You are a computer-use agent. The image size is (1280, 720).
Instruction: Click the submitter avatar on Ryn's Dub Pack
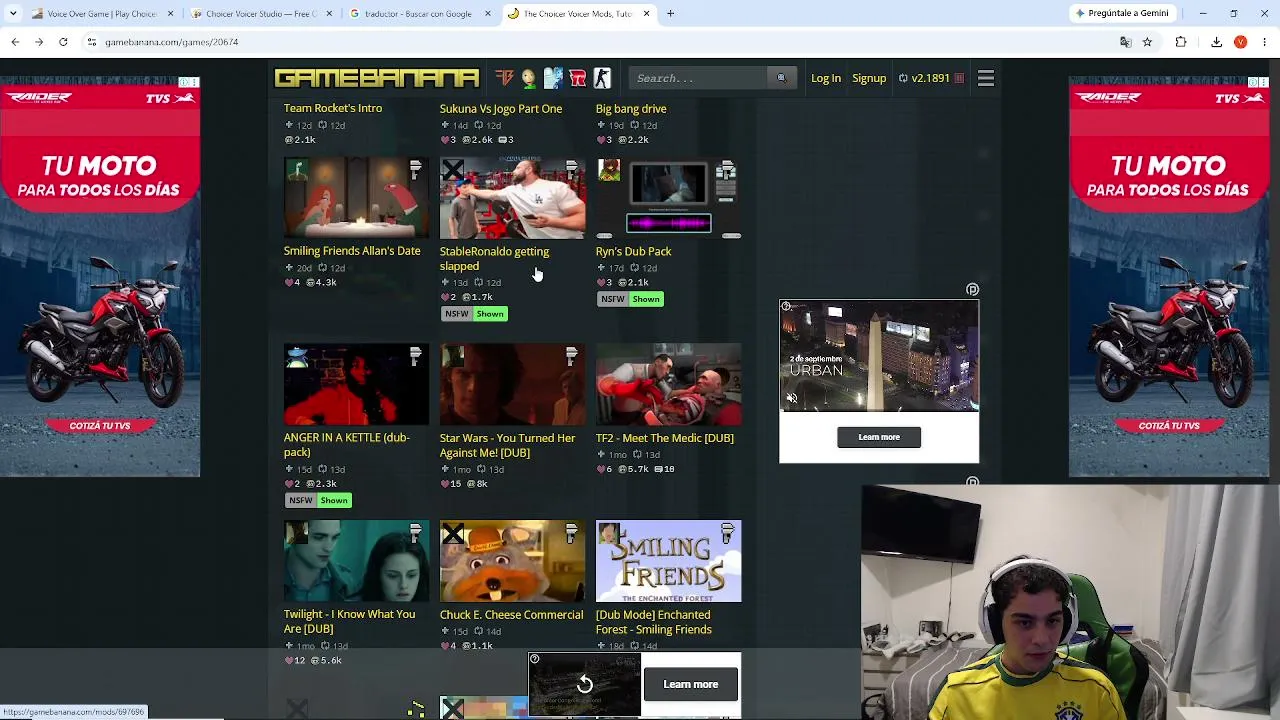pos(608,170)
